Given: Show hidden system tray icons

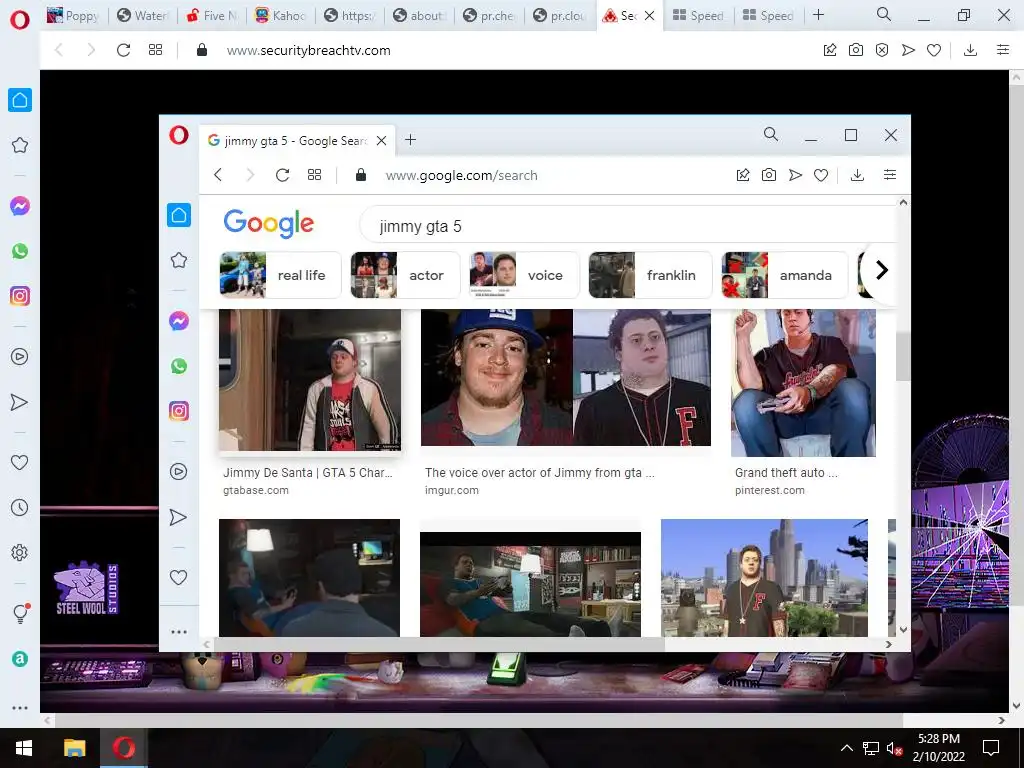Looking at the screenshot, I should 846,748.
